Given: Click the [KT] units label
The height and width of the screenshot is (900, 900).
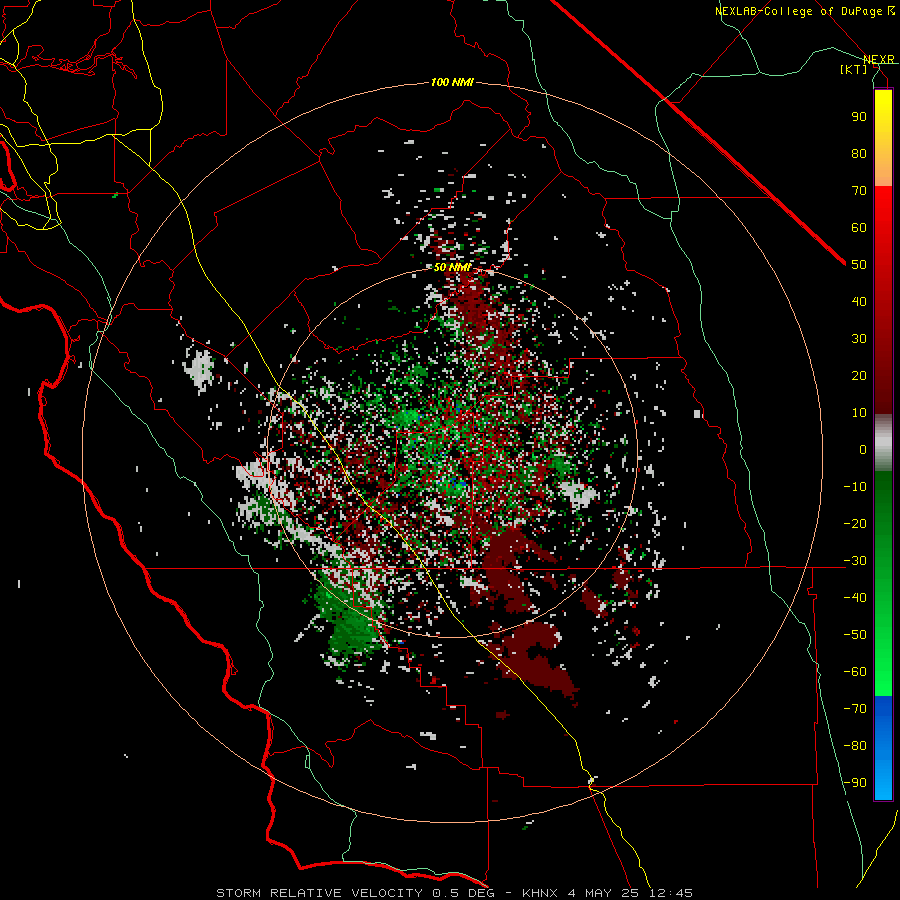Looking at the screenshot, I should (854, 69).
